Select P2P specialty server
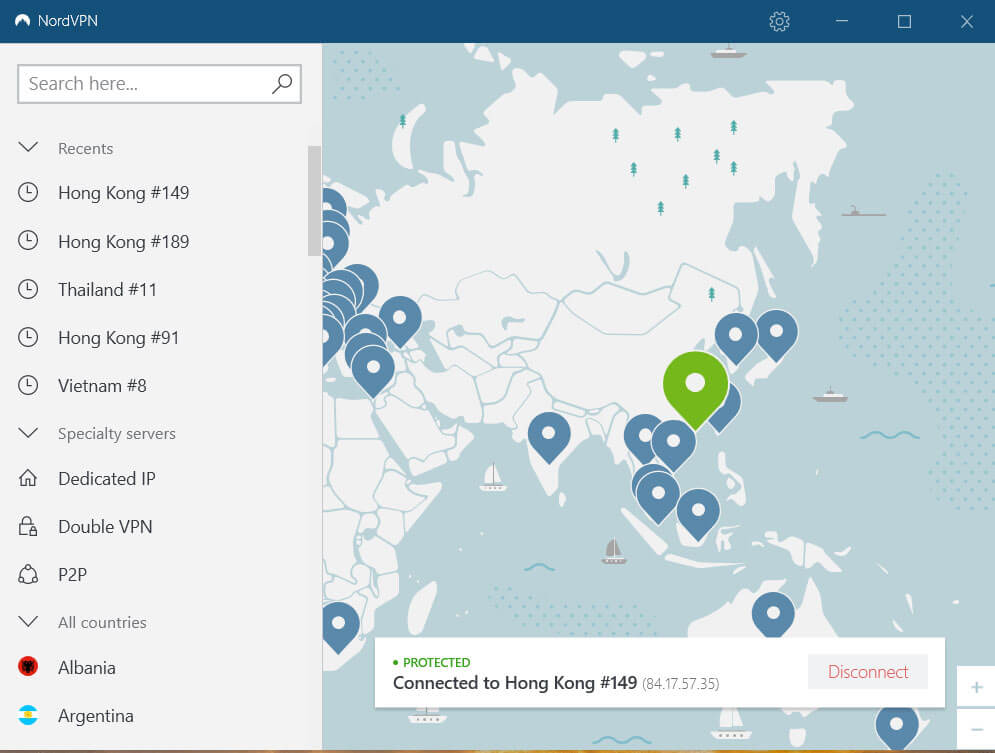Viewport: 995px width, 753px height. pos(72,575)
